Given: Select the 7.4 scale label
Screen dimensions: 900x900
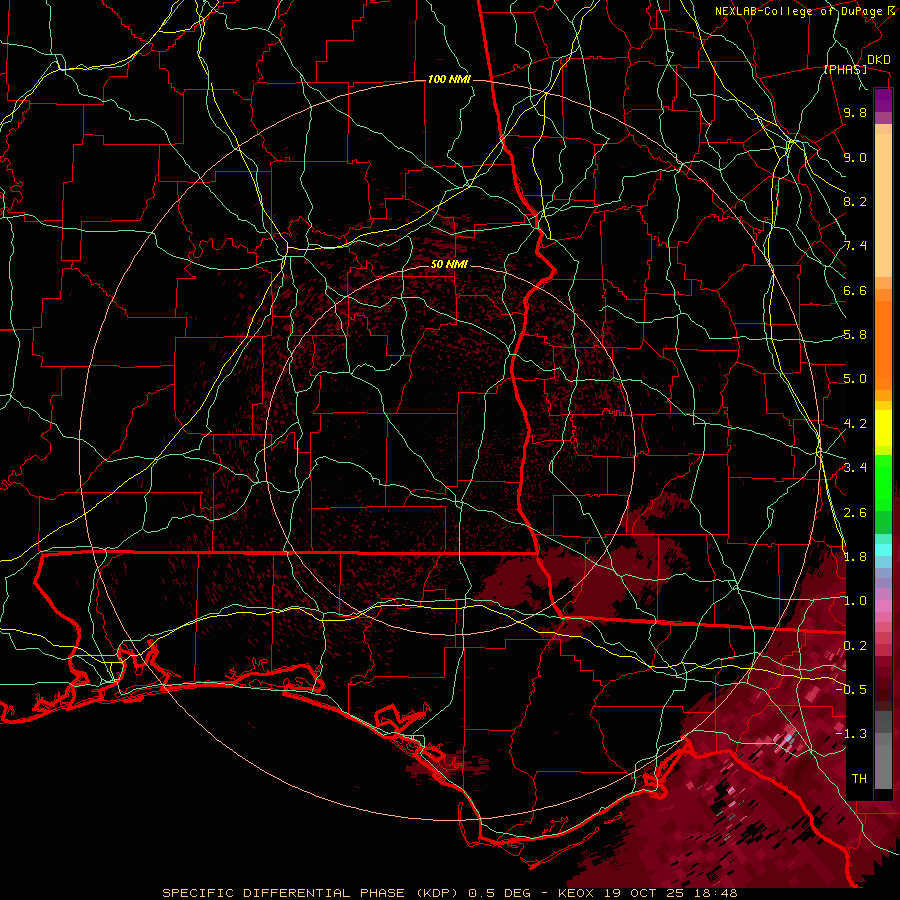Looking at the screenshot, I should 855,246.
